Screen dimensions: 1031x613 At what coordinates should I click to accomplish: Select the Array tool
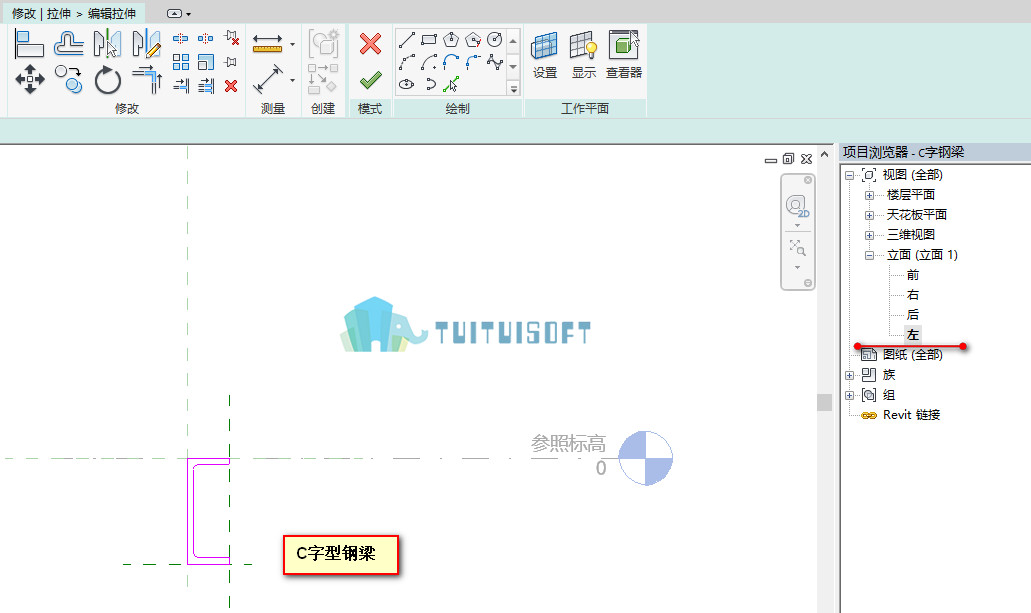[x=180, y=62]
